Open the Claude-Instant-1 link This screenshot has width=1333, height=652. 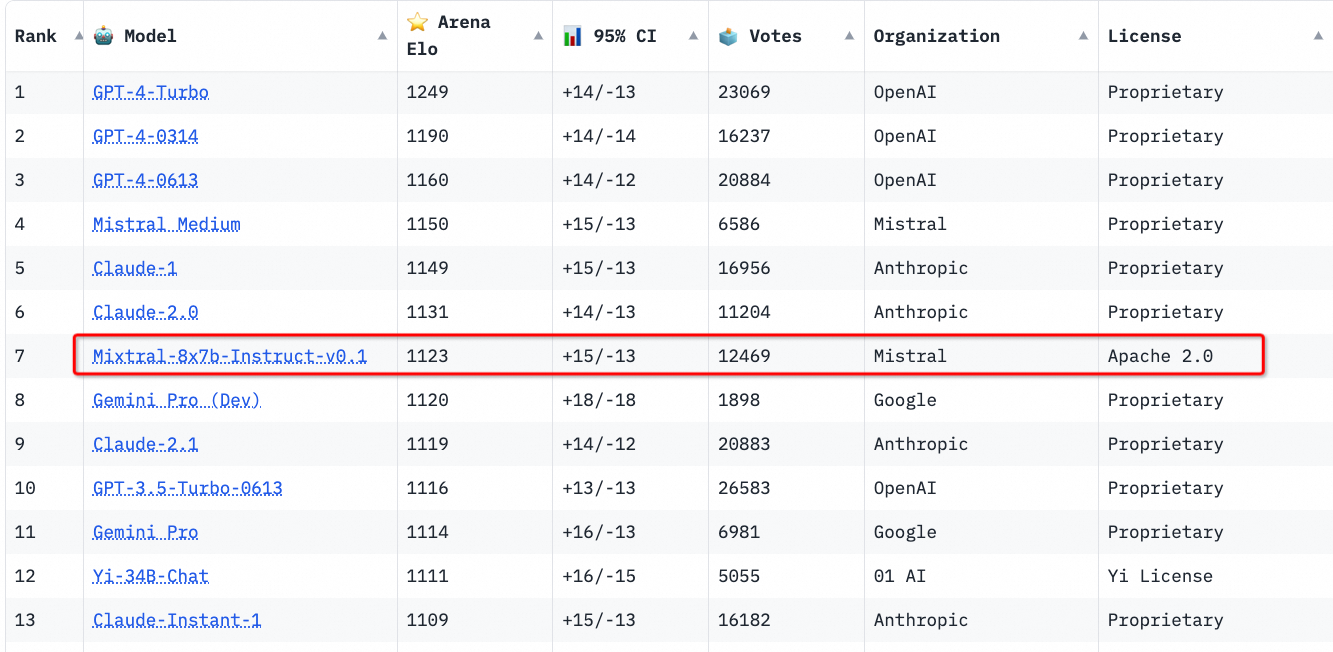(177, 620)
